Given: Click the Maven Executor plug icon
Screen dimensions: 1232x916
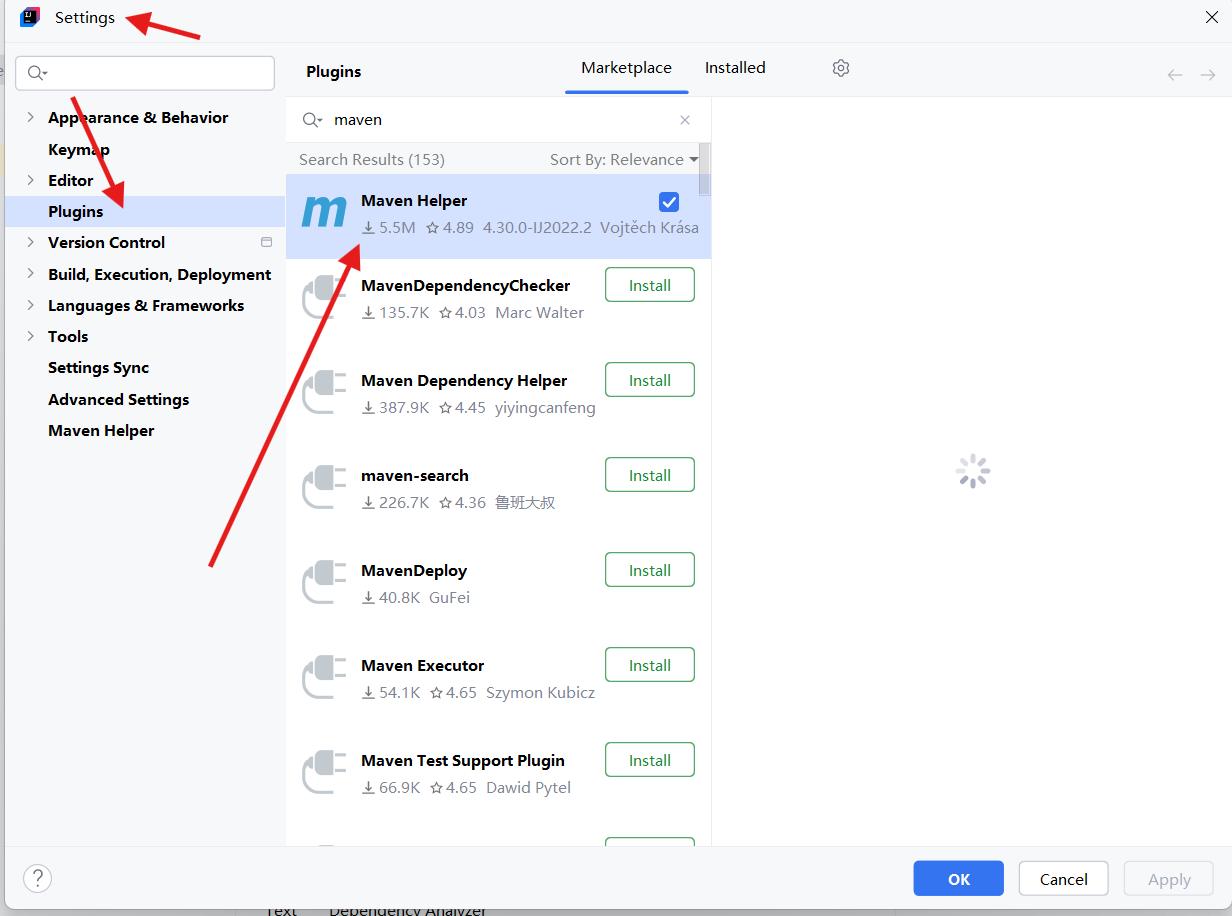Looking at the screenshot, I should [324, 678].
